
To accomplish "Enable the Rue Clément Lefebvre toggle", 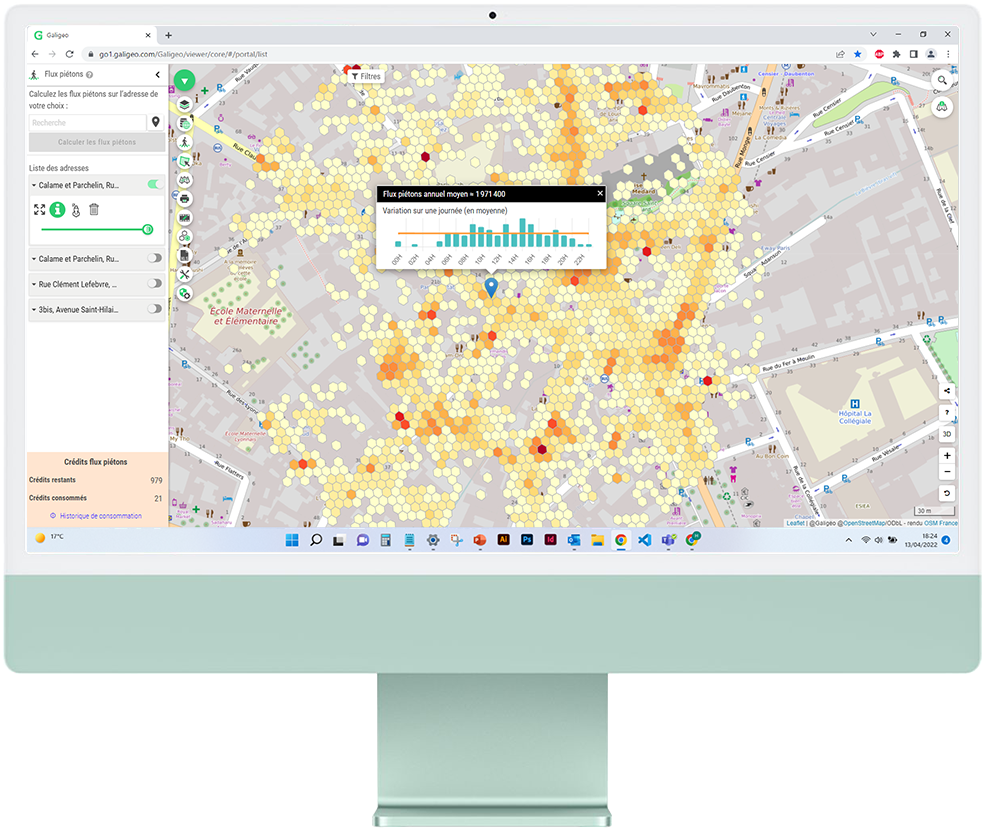I will 154,284.
